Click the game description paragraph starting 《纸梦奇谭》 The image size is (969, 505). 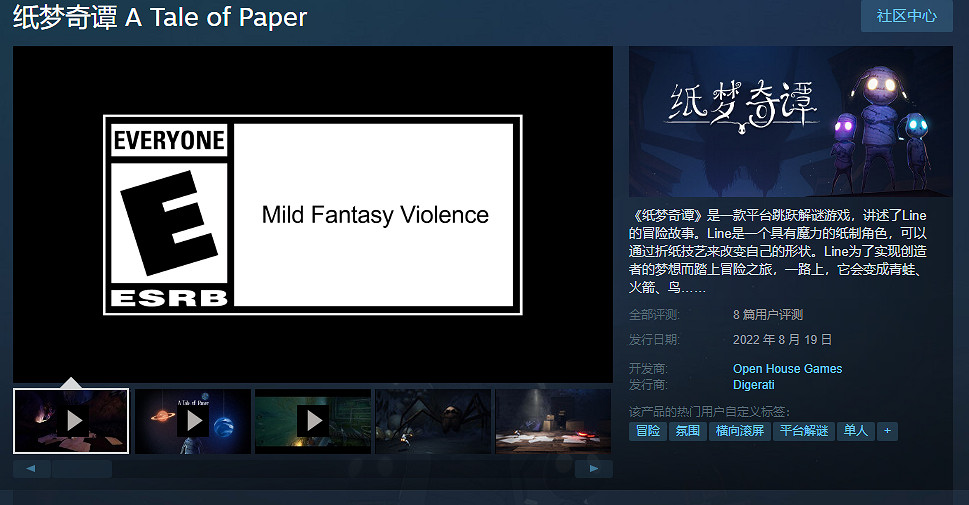click(x=778, y=251)
